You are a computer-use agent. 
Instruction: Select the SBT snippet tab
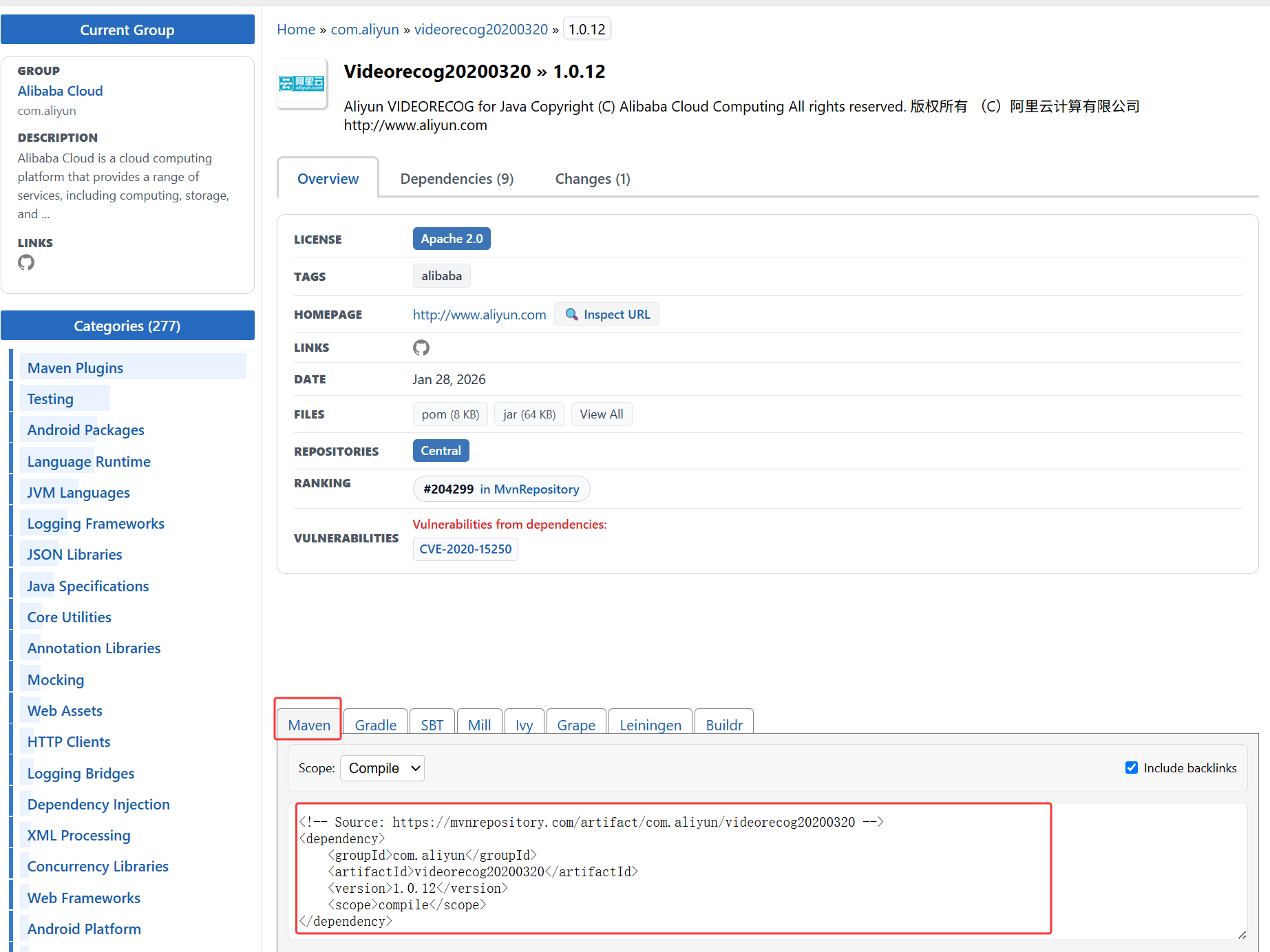432,725
